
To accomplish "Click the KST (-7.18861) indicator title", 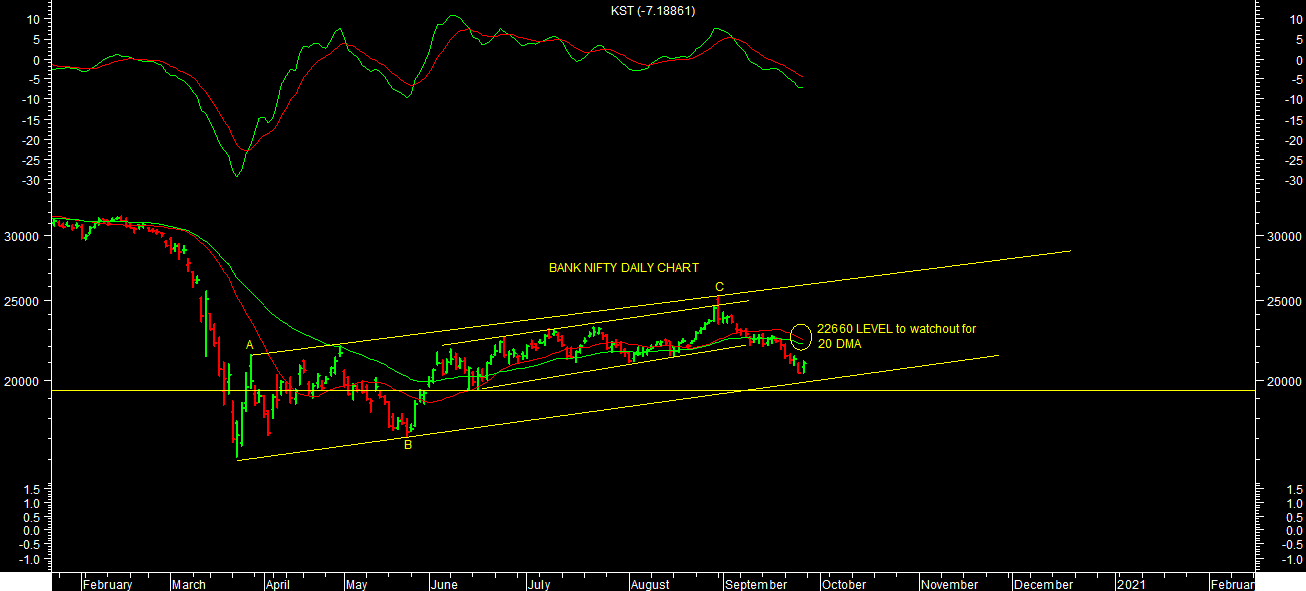I will [653, 11].
